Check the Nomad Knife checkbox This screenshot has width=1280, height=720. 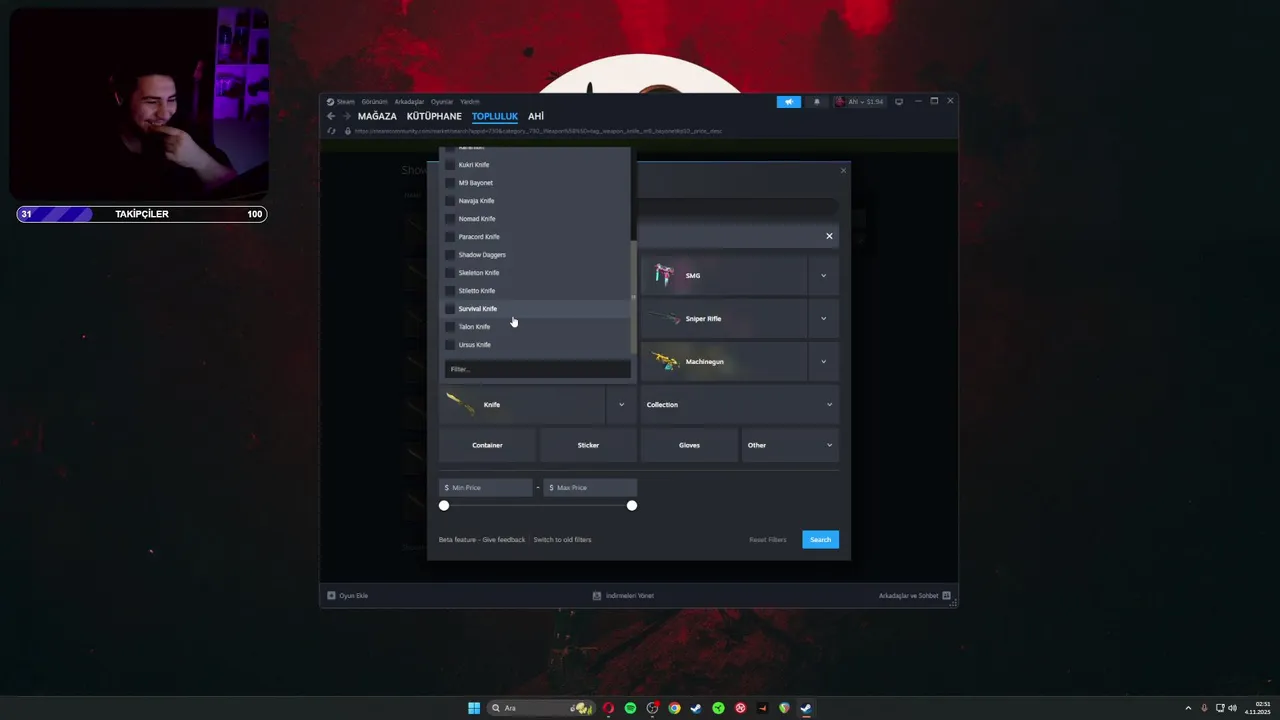click(x=450, y=219)
